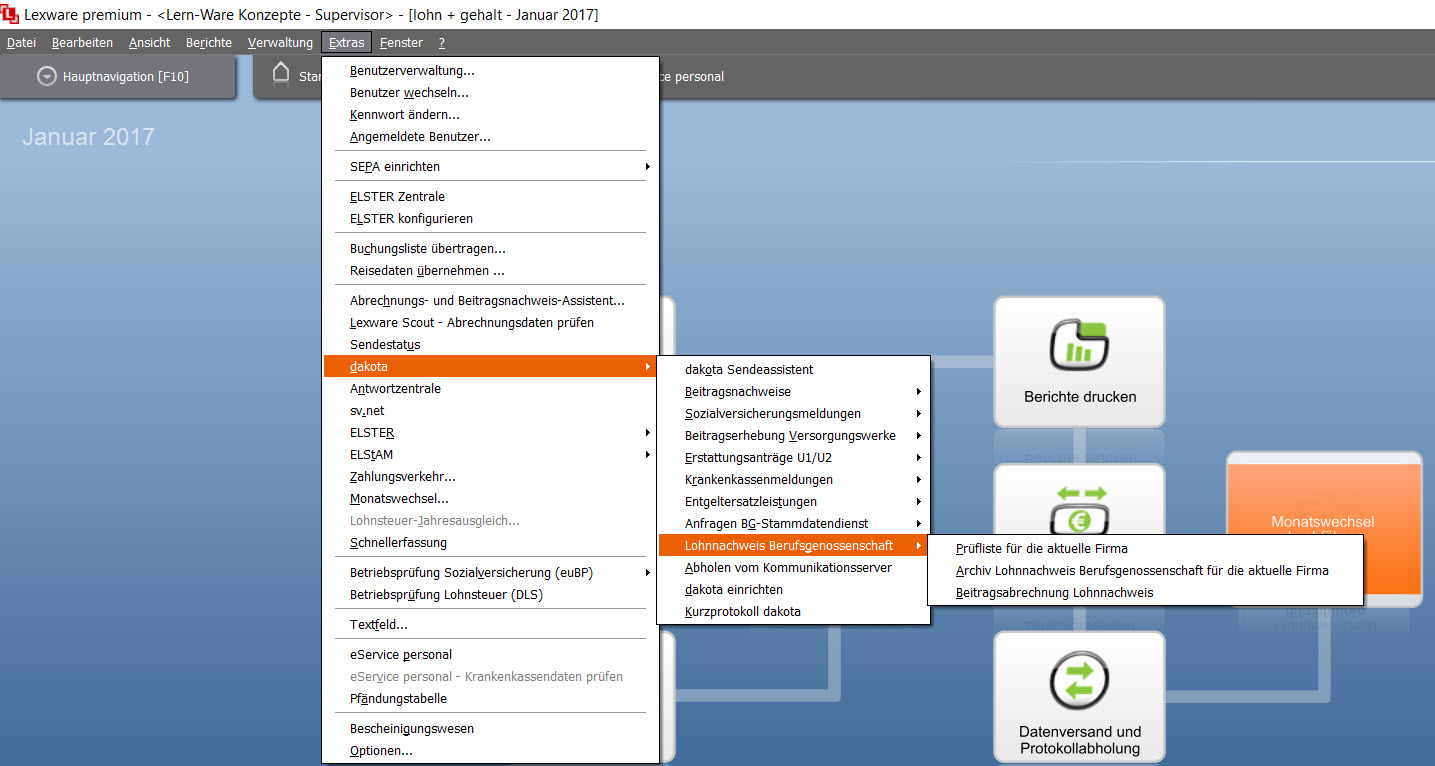Click the Lexware logo in title bar

[x=10, y=15]
